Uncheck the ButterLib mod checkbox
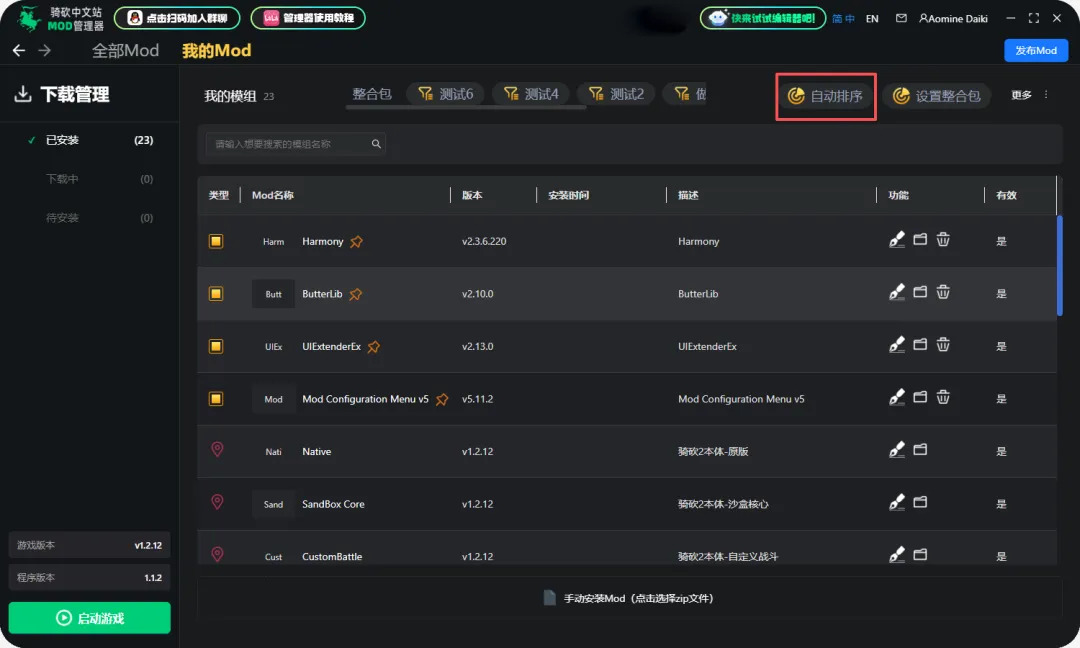Viewport: 1080px width, 648px height. tap(216, 294)
